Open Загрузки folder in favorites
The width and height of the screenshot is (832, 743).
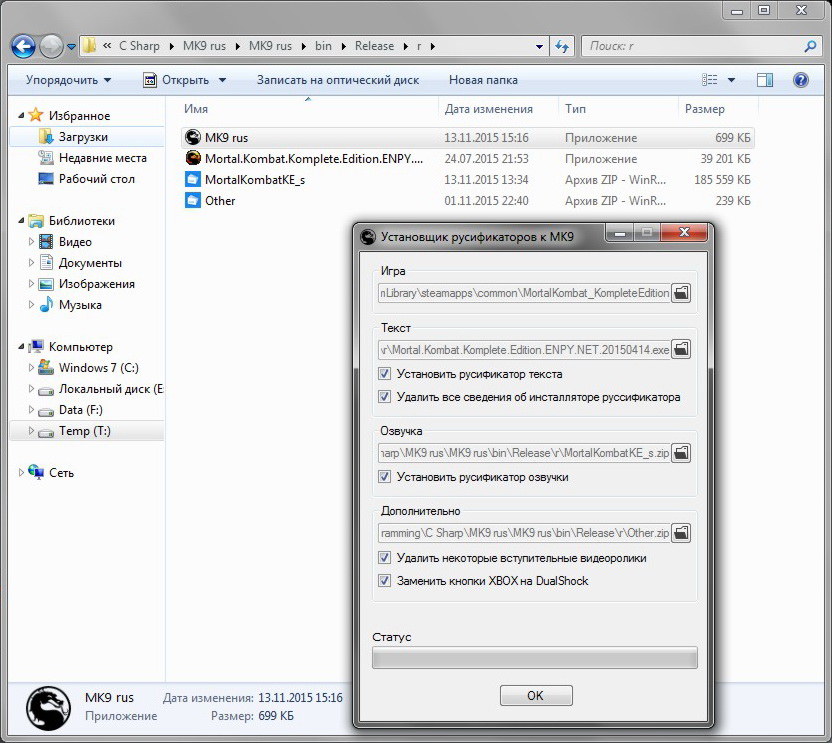(83, 137)
